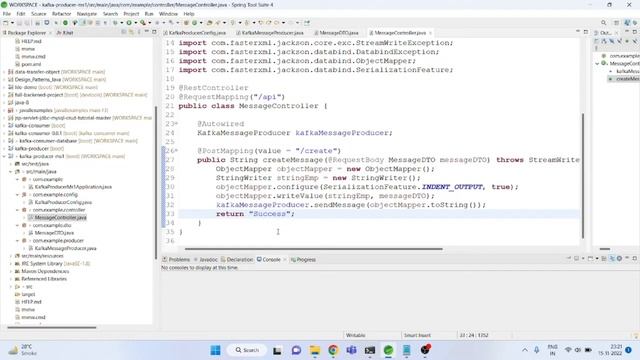Open the External Tools dropdown arrow

(x=149, y=23)
